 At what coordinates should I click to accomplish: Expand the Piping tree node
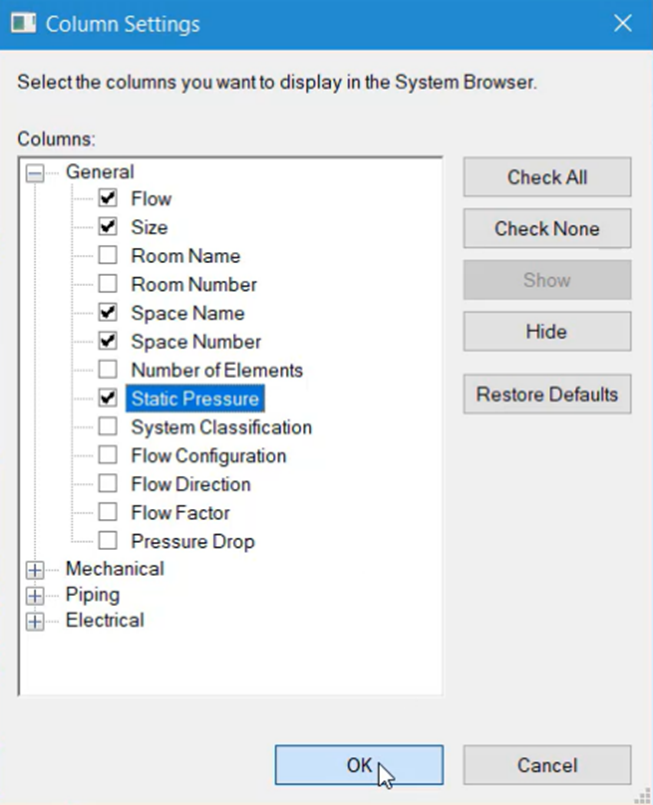(x=35, y=596)
